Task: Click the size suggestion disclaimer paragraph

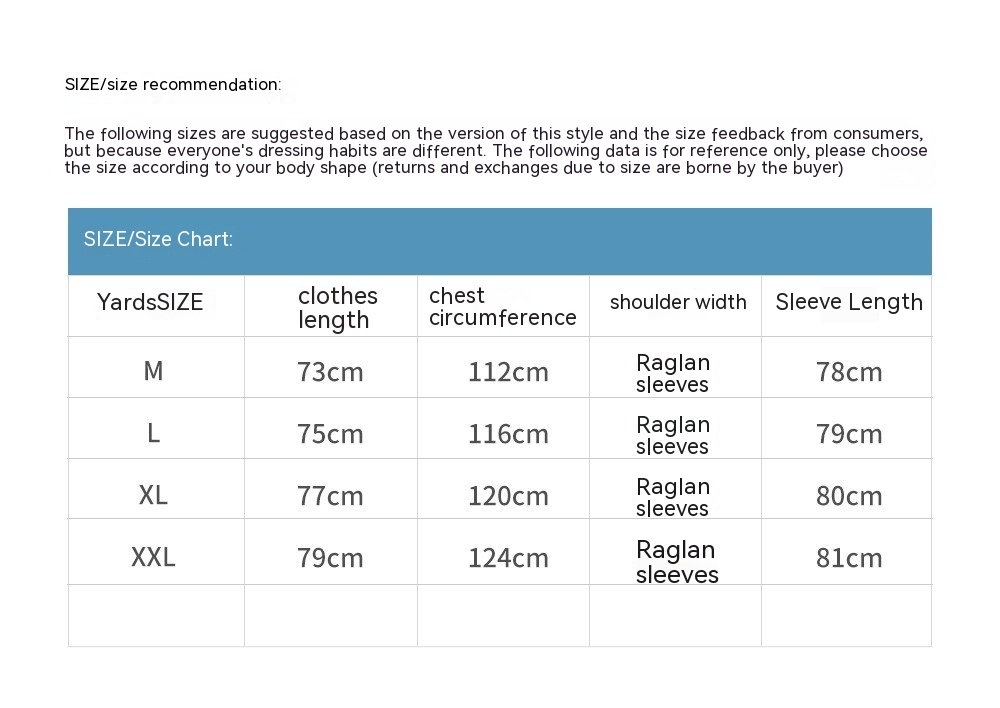Action: 495,151
